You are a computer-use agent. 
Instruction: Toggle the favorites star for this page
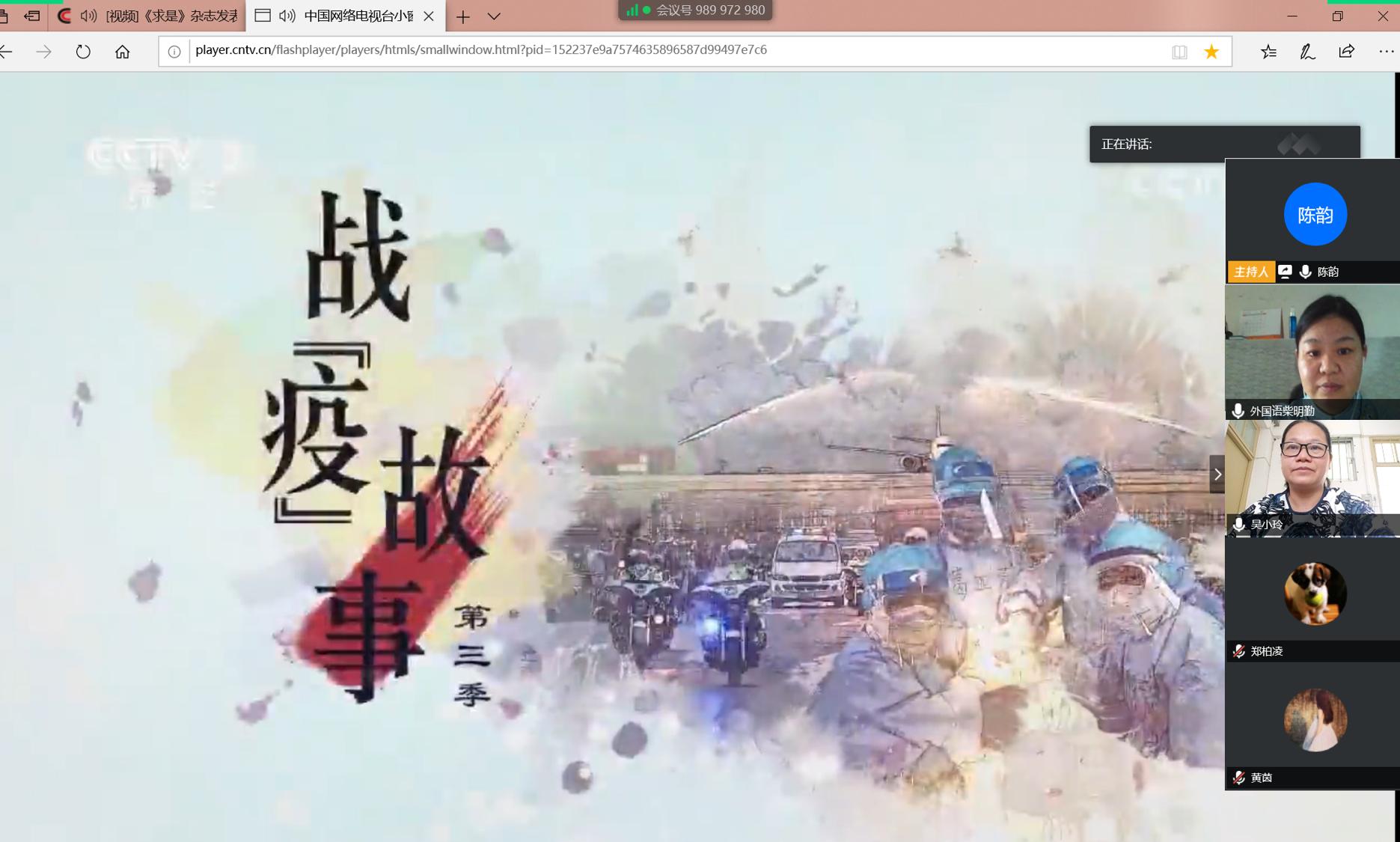[x=1211, y=52]
